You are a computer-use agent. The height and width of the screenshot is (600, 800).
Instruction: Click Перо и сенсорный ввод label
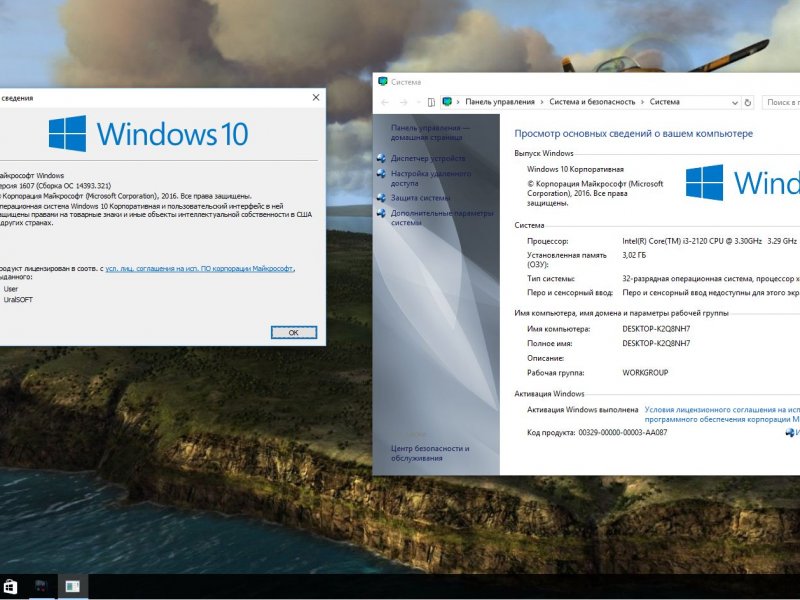[570, 293]
